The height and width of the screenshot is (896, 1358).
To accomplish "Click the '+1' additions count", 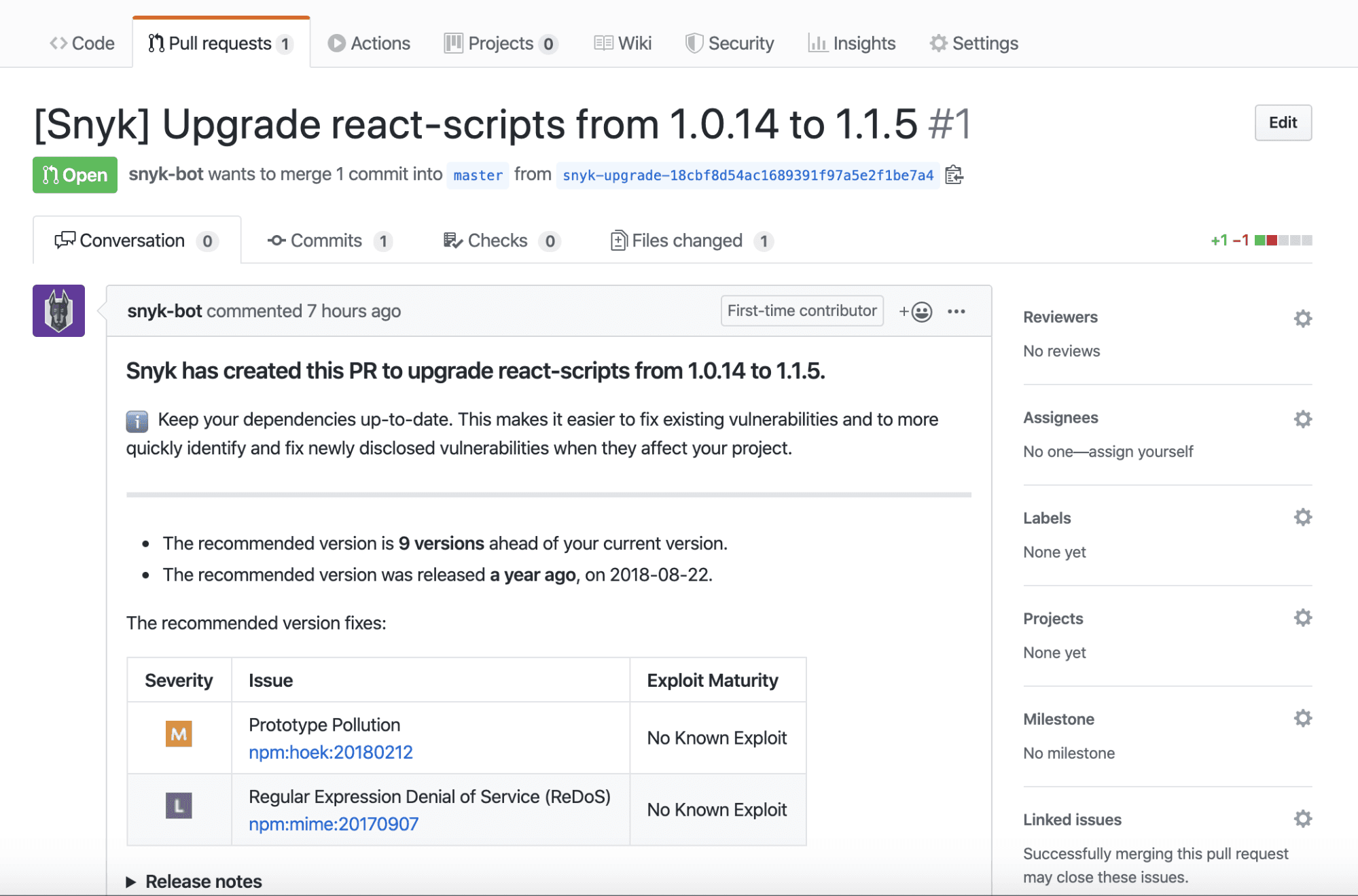I will (1219, 240).
